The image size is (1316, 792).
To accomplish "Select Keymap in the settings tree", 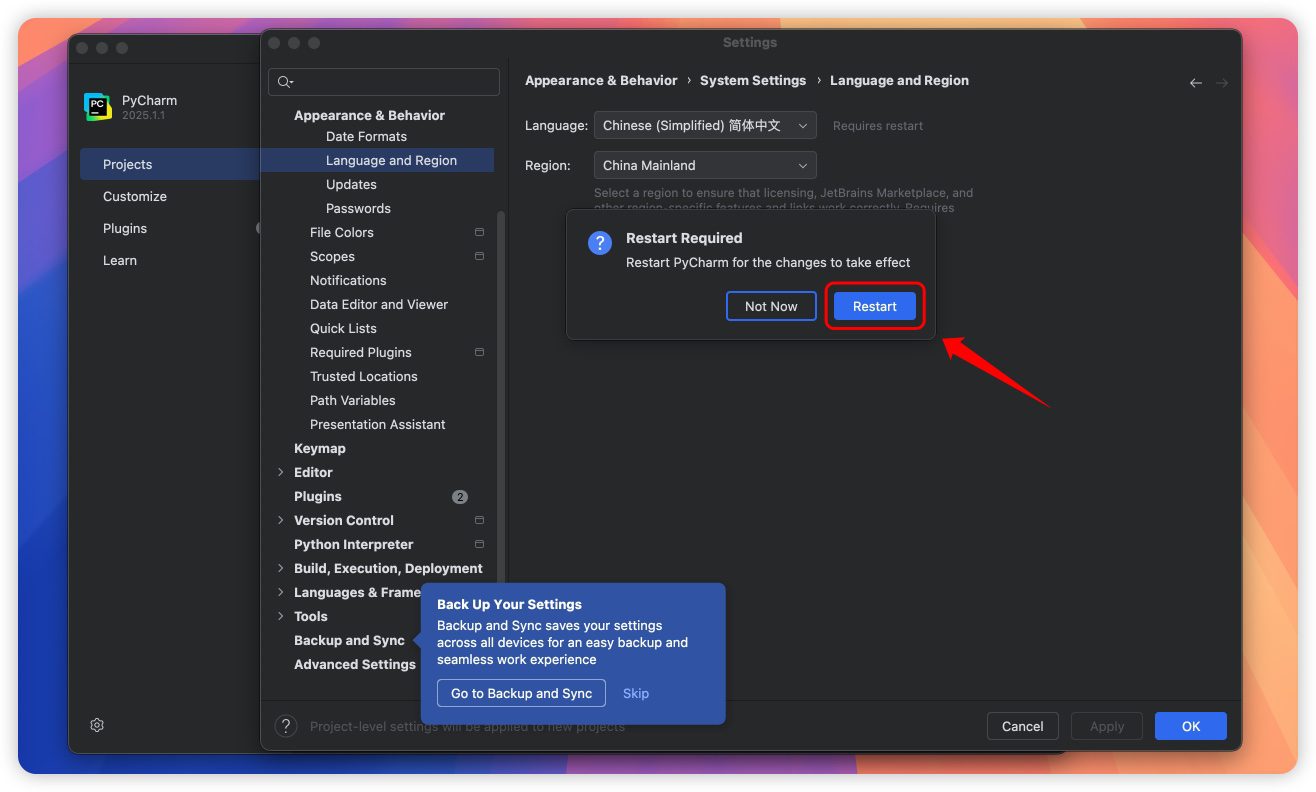I will click(x=320, y=449).
